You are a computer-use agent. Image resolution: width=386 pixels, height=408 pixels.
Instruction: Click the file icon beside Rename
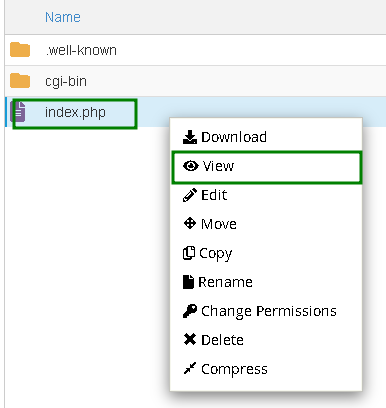pyautogui.click(x=188, y=282)
